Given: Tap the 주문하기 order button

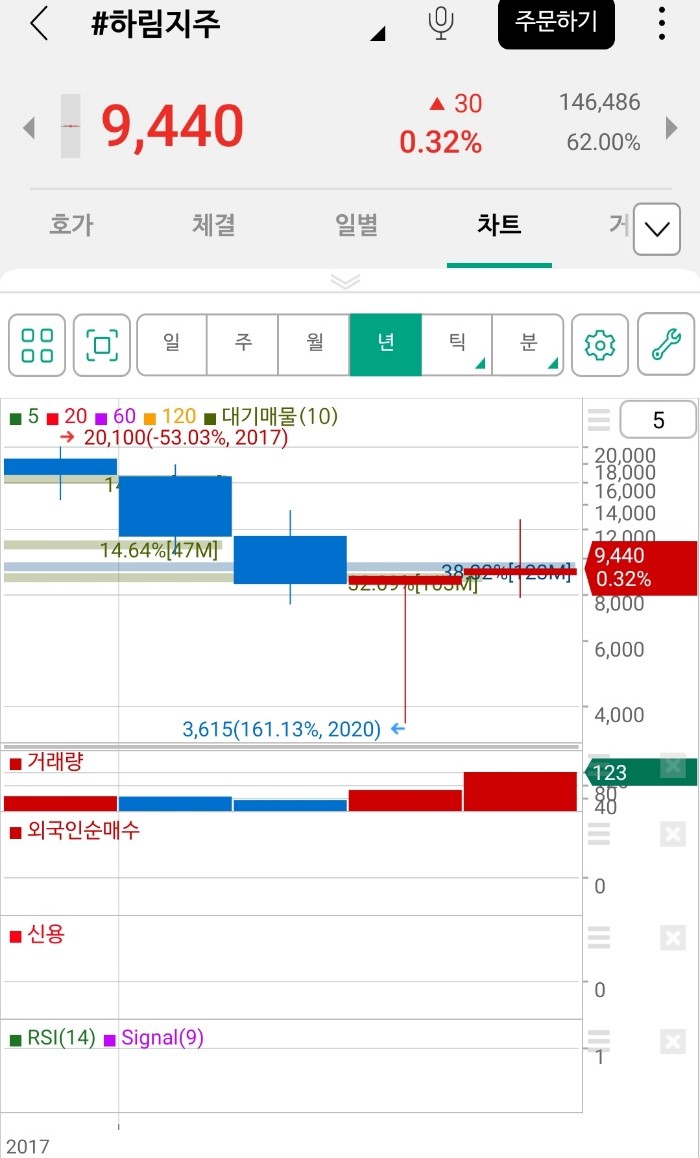Looking at the screenshot, I should [x=556, y=24].
